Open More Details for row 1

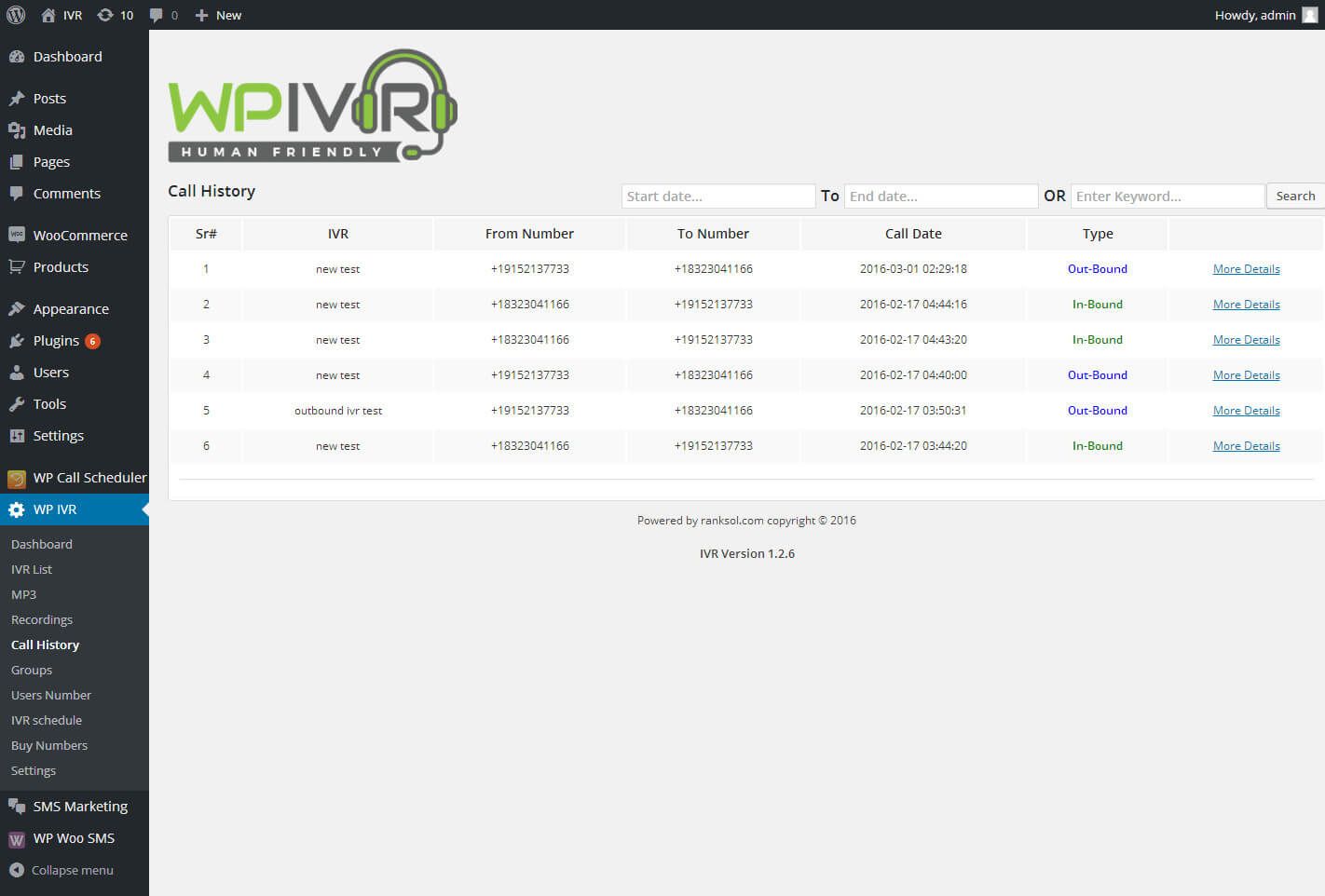point(1247,269)
